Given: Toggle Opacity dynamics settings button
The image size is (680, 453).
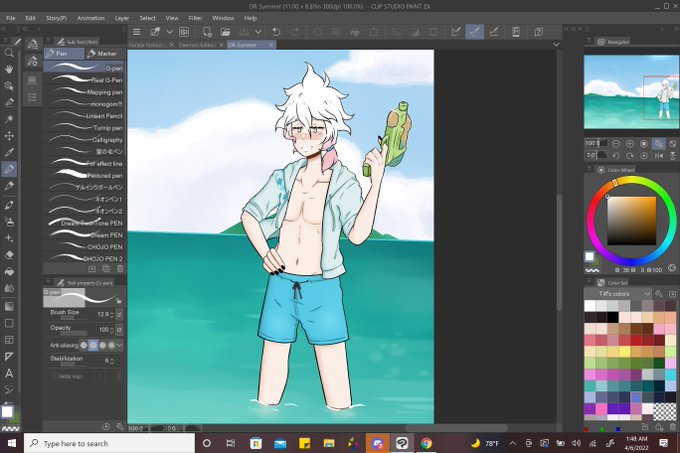Looking at the screenshot, I should pyautogui.click(x=119, y=330).
